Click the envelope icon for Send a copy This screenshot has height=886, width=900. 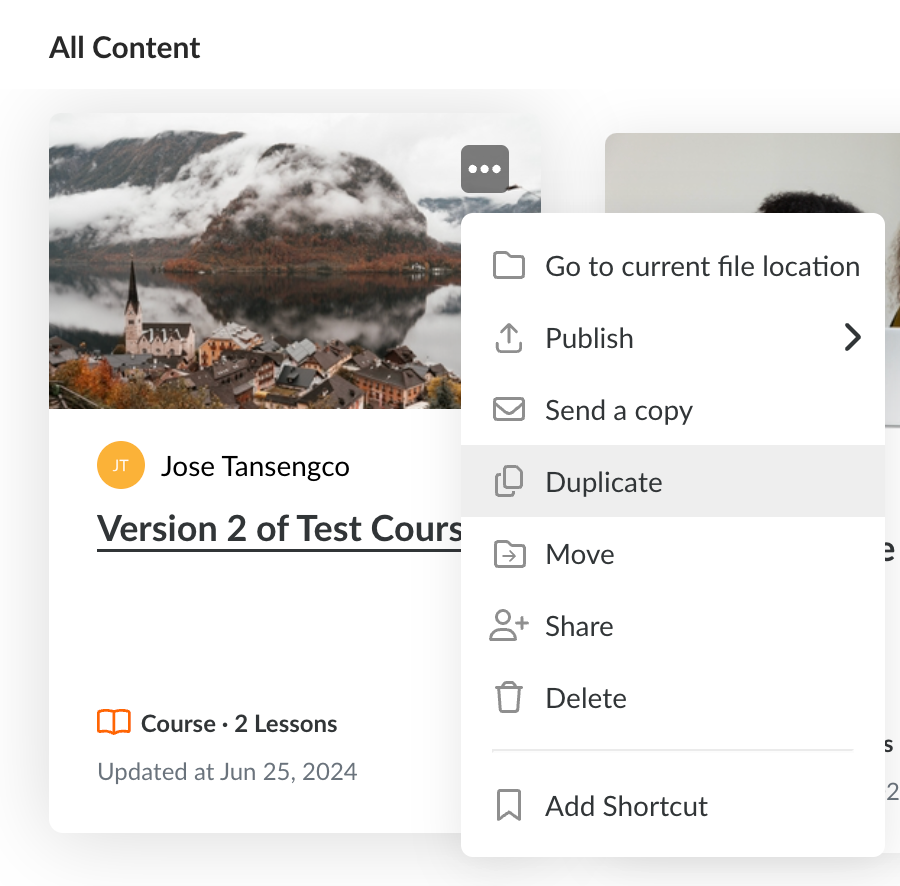[x=509, y=411]
